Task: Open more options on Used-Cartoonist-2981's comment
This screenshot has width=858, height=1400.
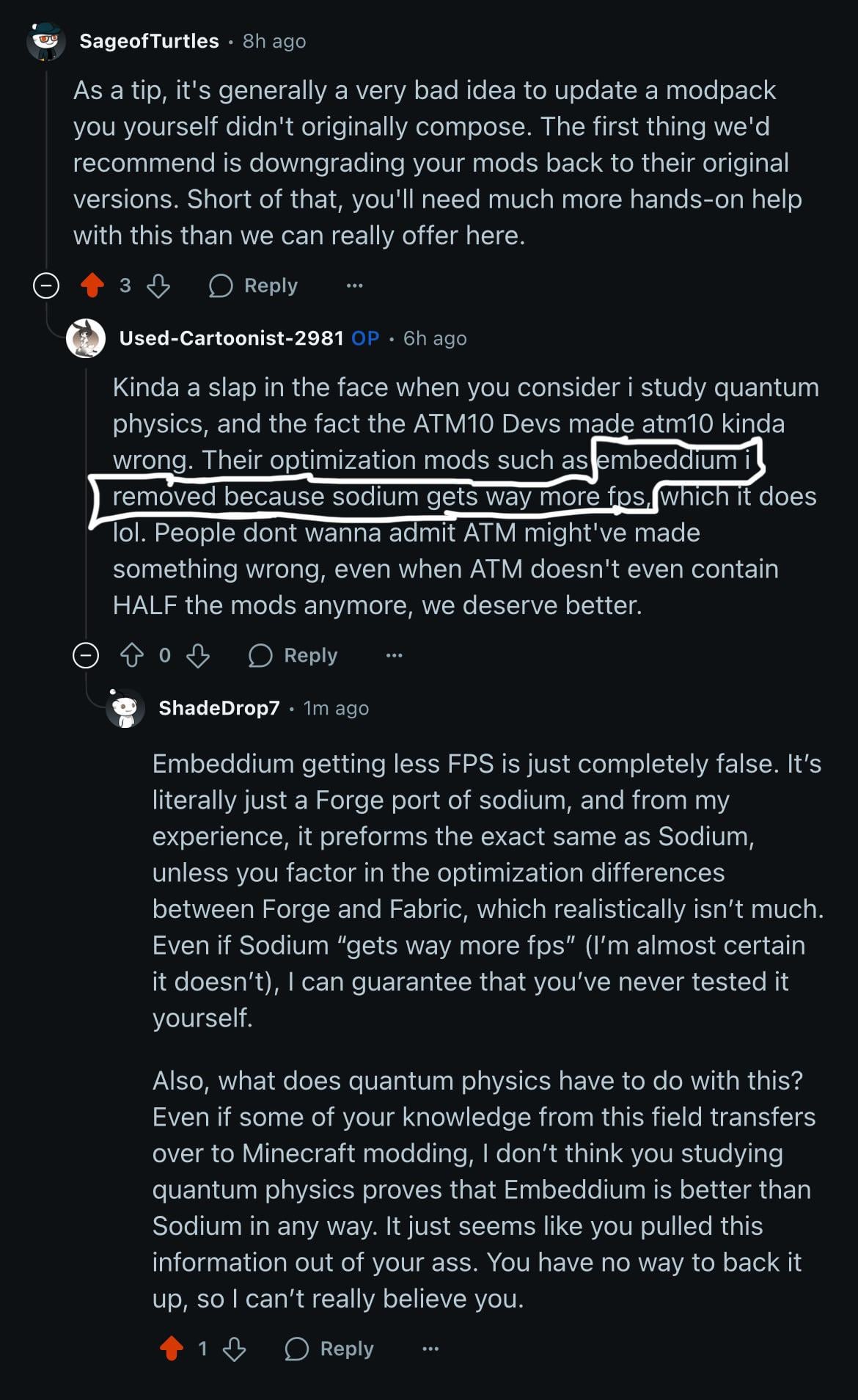Action: 394,655
